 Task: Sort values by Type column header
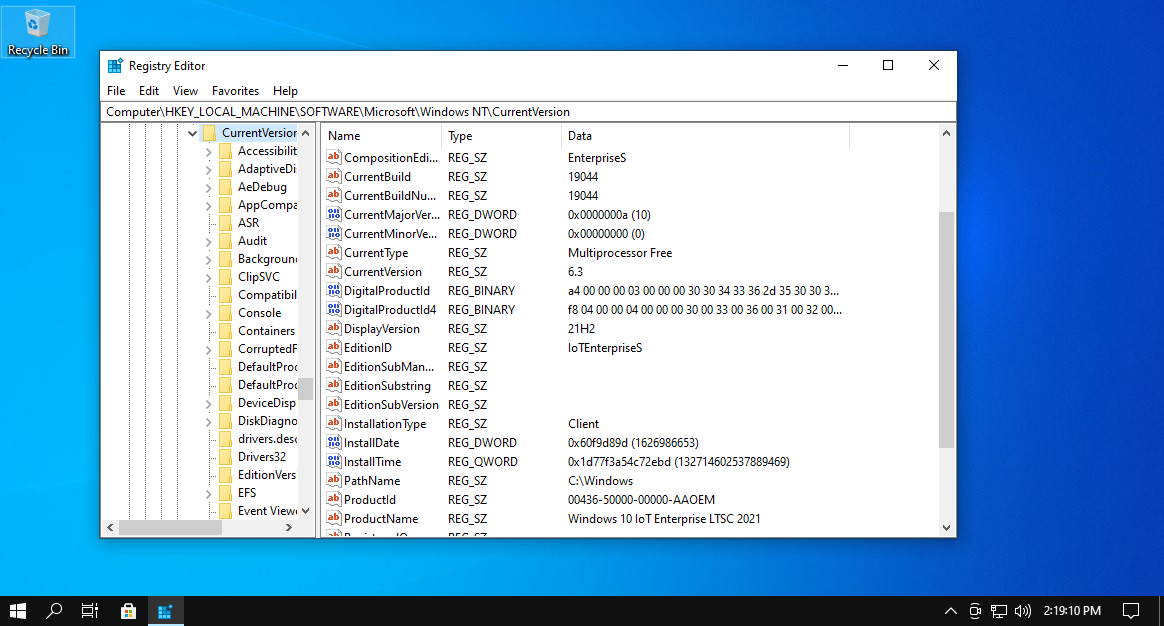tap(502, 136)
